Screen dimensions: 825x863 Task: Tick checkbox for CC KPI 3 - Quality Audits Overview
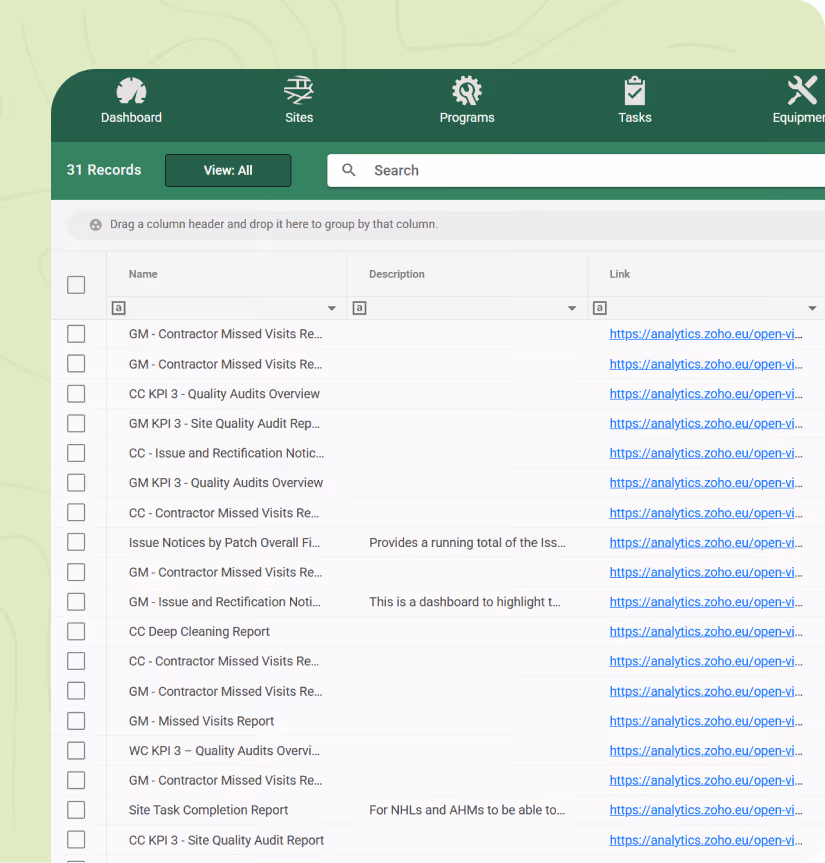(76, 394)
